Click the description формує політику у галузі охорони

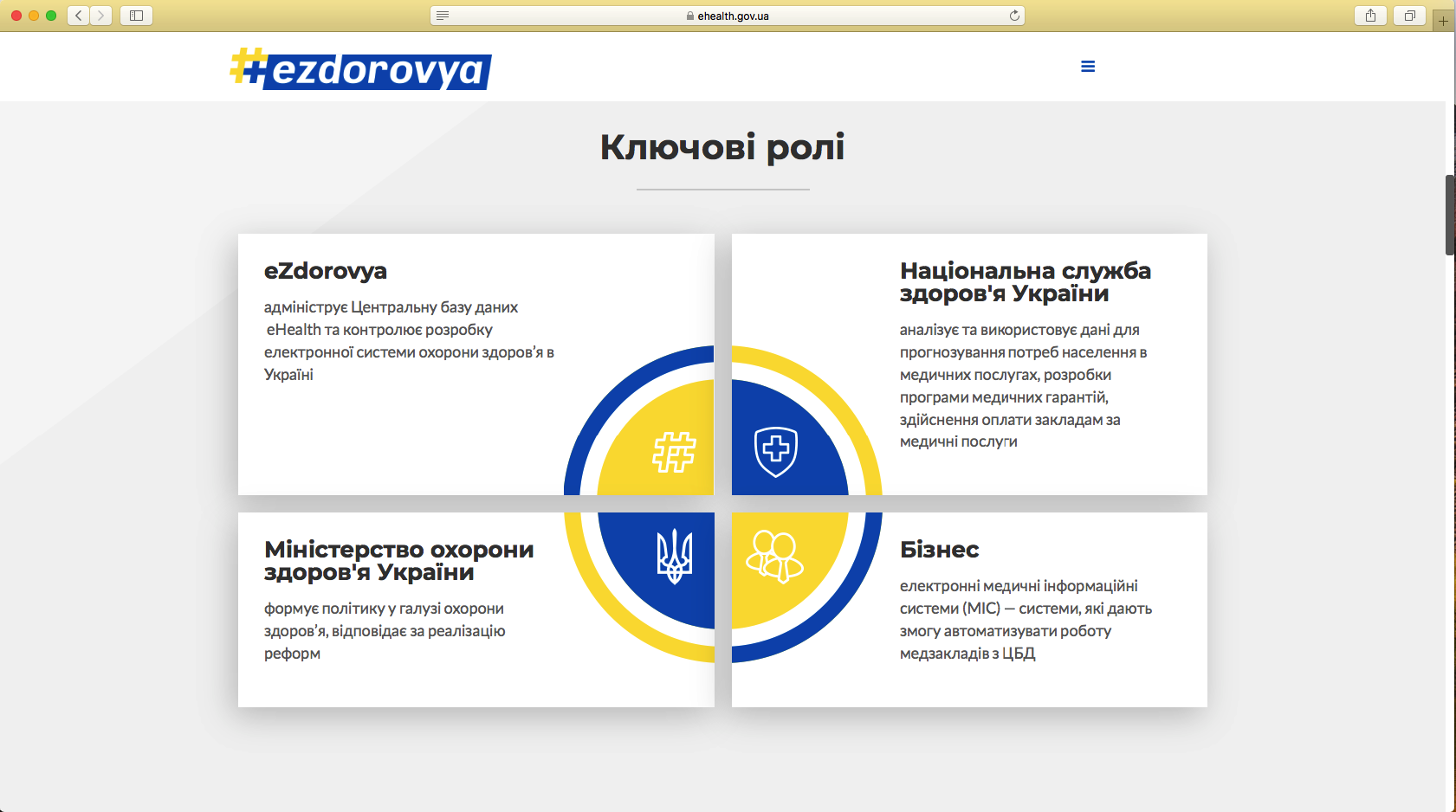click(x=385, y=631)
